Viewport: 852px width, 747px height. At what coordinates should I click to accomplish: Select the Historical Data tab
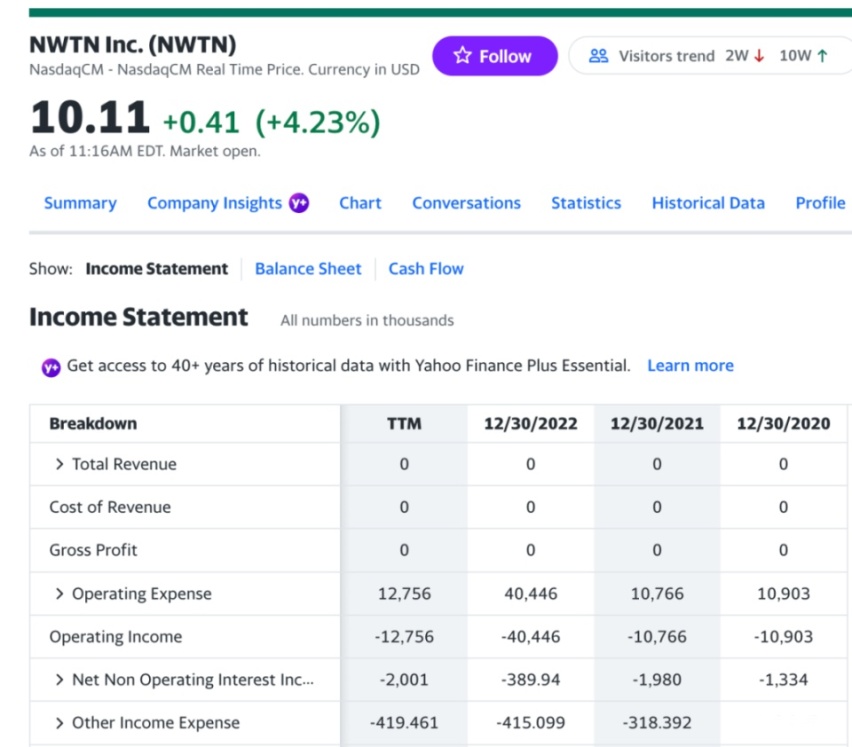click(708, 203)
